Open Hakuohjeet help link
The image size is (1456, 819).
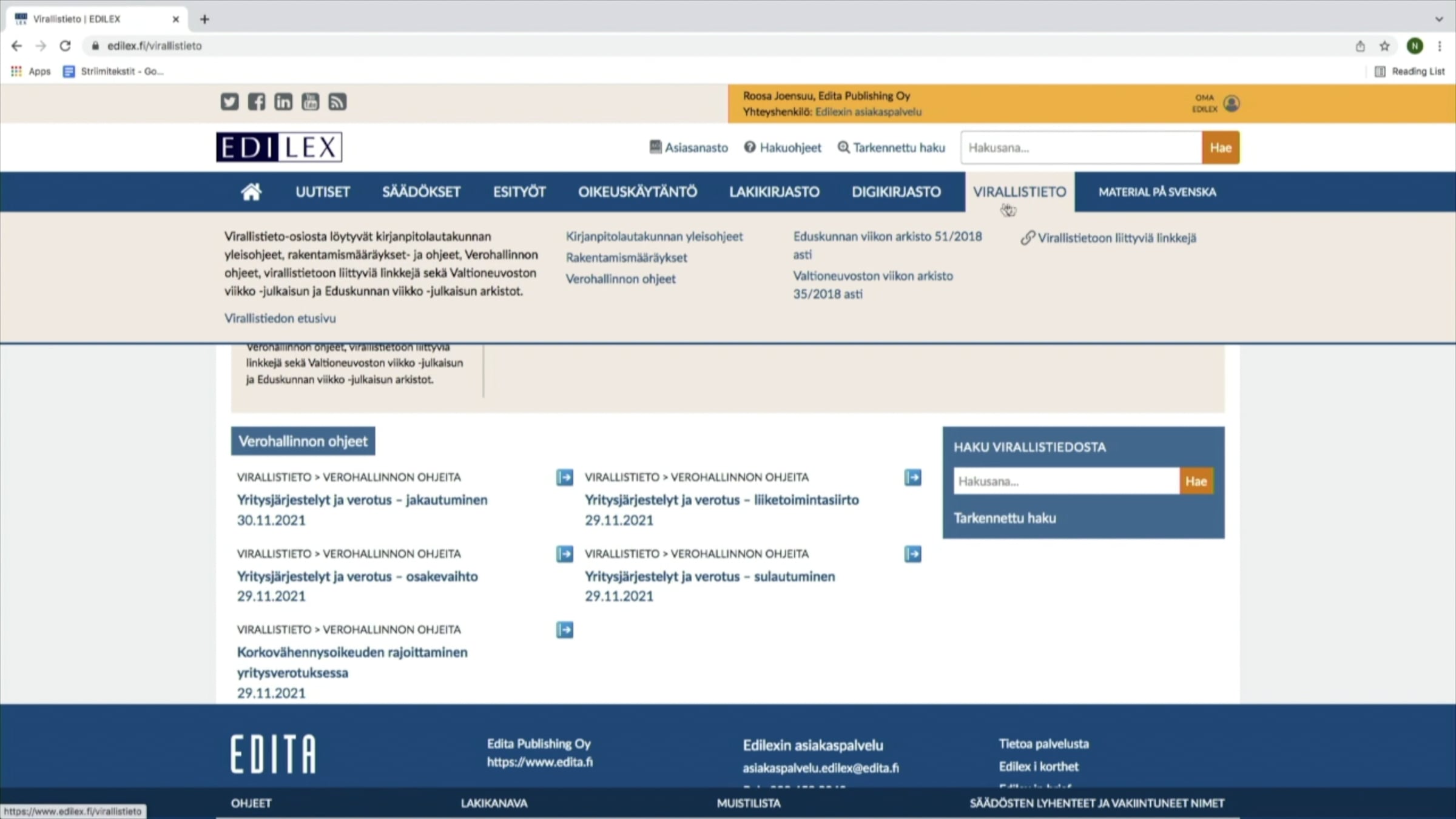point(783,147)
